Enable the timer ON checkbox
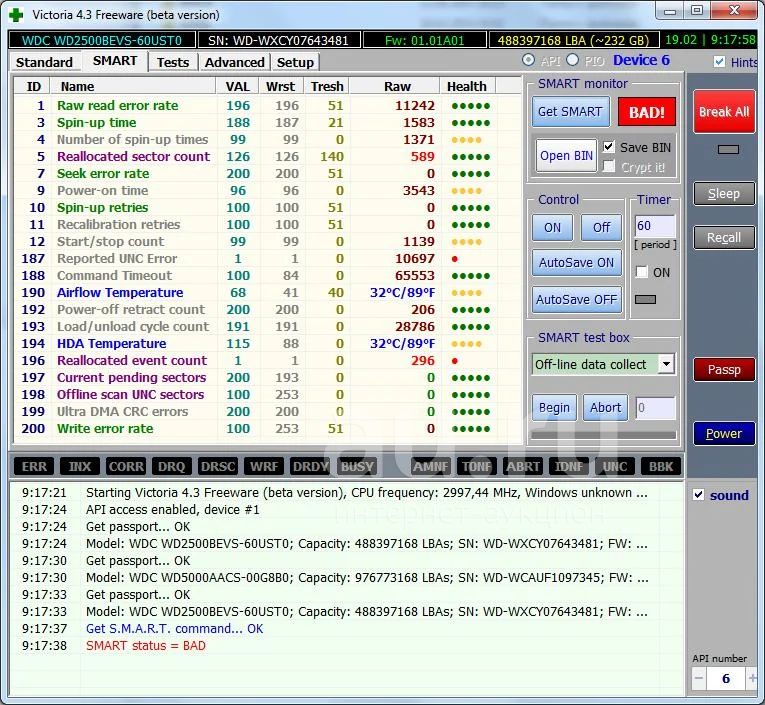 point(642,272)
